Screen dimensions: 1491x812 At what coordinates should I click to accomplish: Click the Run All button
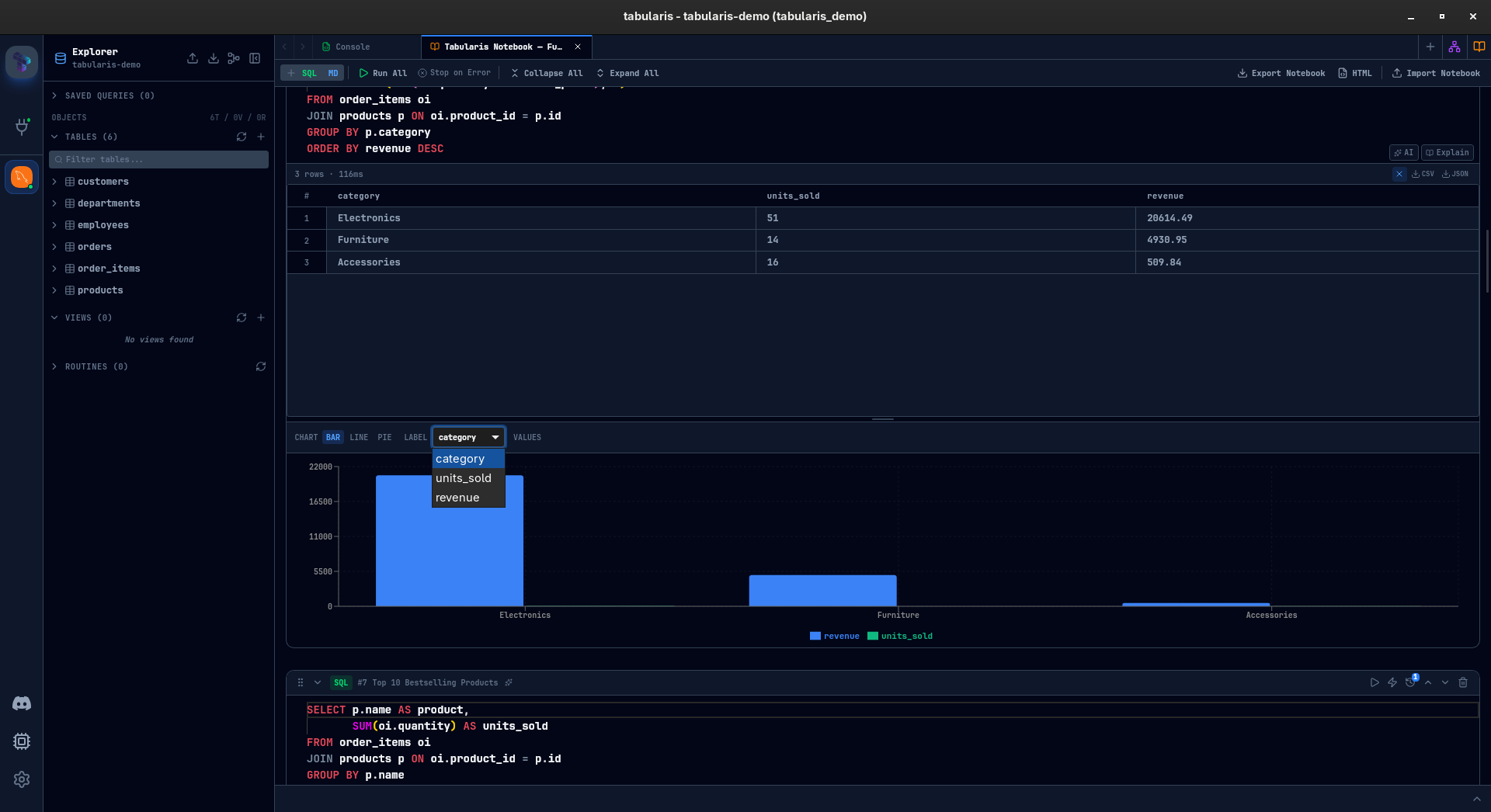coord(383,73)
